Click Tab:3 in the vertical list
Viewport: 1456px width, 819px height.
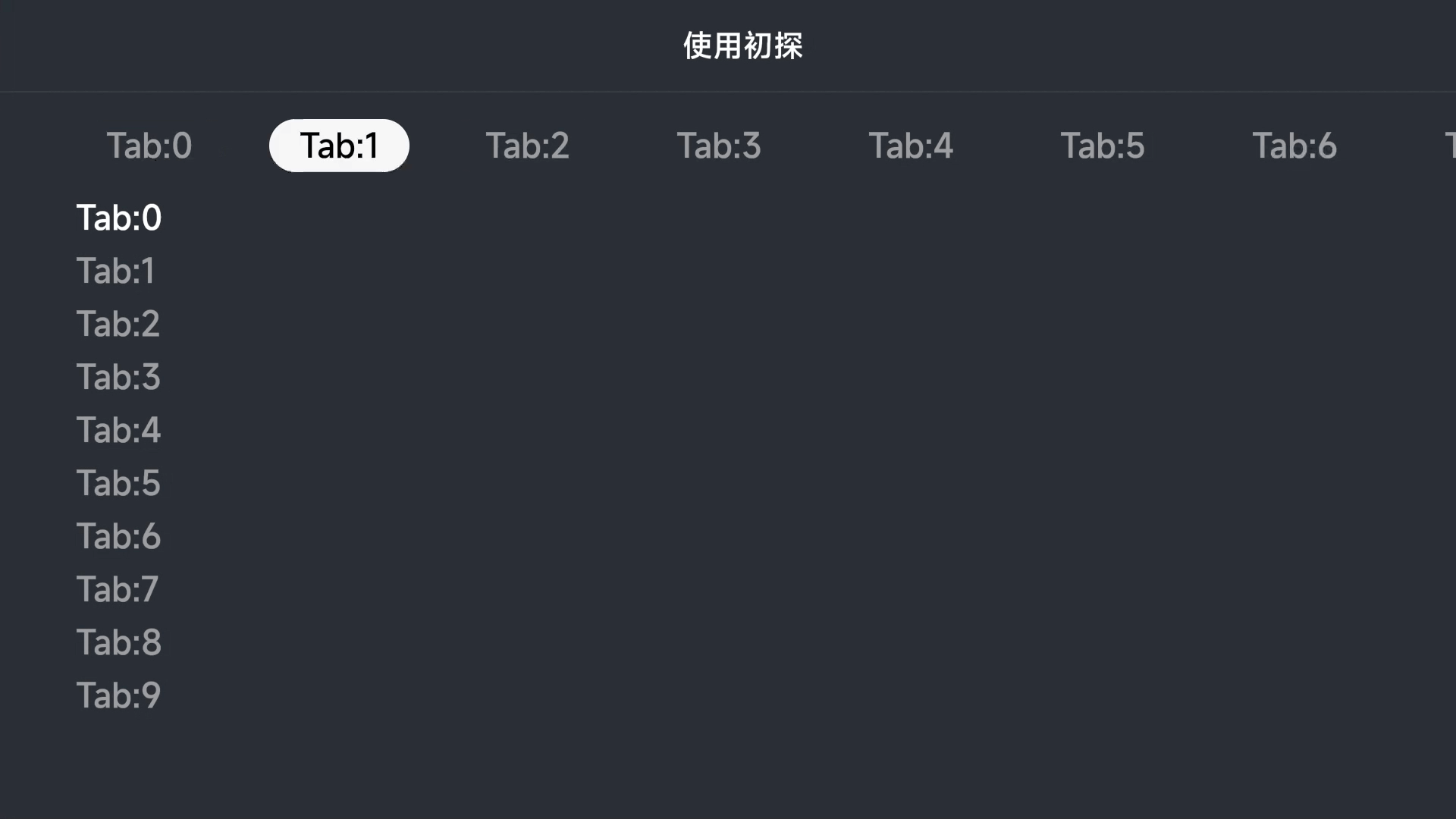click(x=118, y=378)
